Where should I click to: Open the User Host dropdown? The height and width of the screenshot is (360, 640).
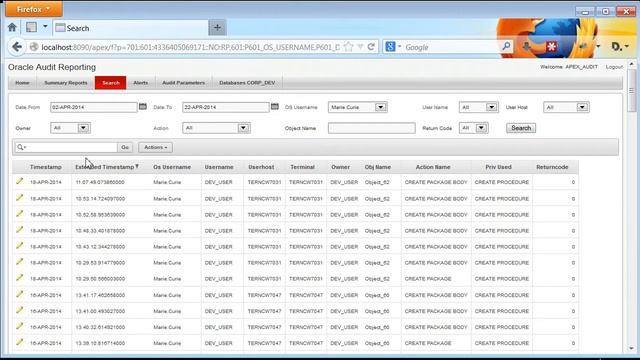[566, 107]
